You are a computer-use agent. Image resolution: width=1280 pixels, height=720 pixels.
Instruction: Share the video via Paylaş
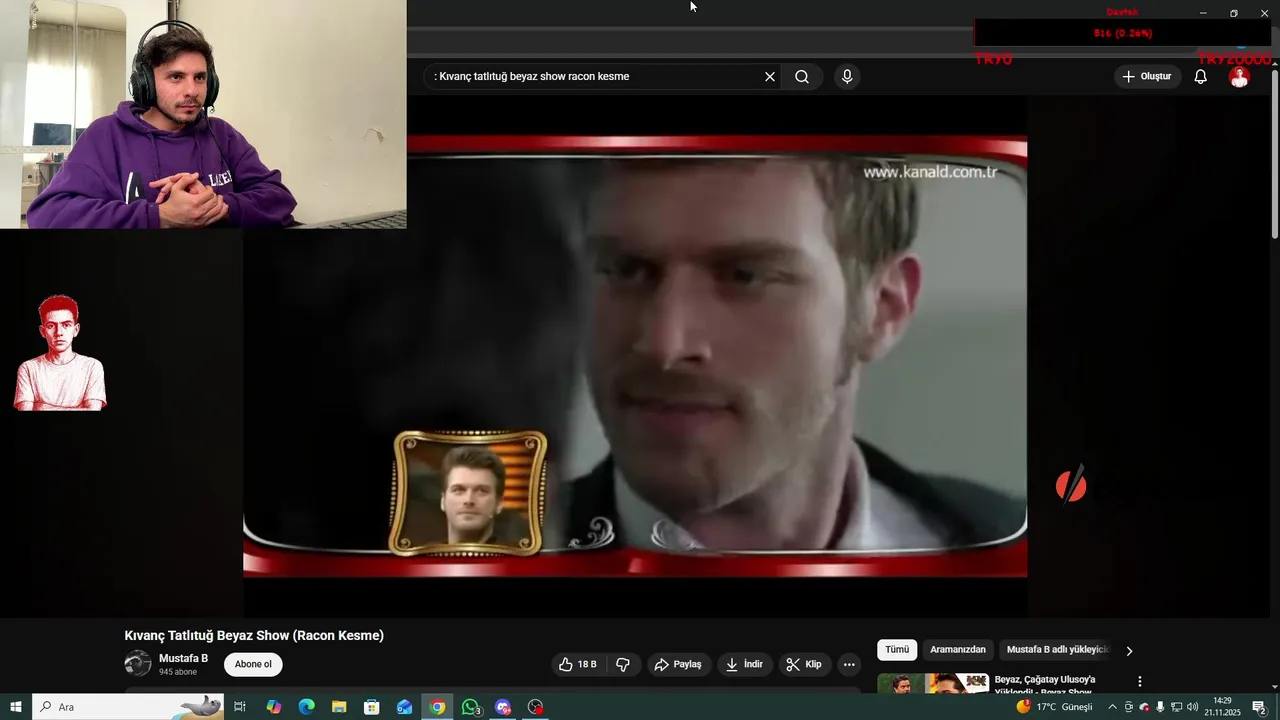pyautogui.click(x=678, y=664)
